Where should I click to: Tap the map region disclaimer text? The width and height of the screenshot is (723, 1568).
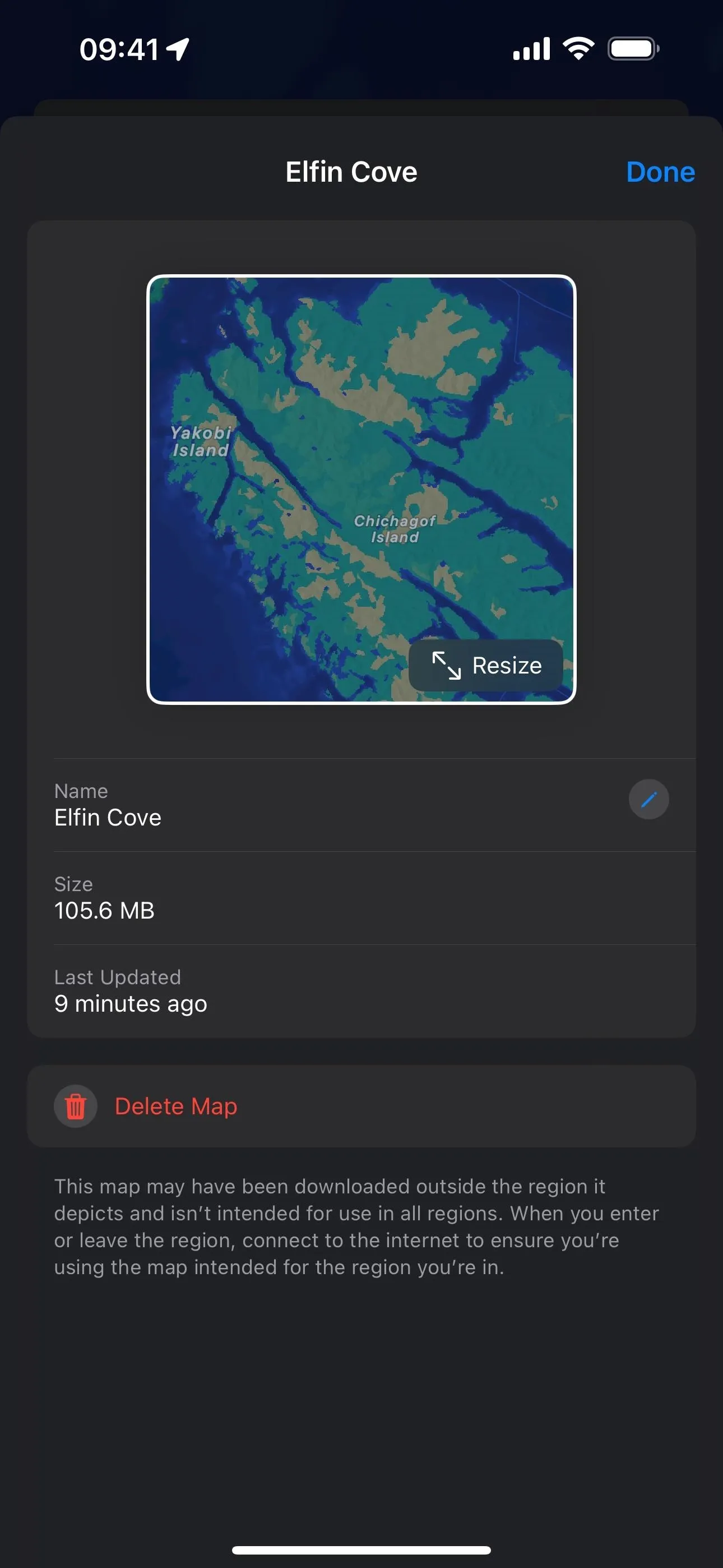tap(356, 1226)
